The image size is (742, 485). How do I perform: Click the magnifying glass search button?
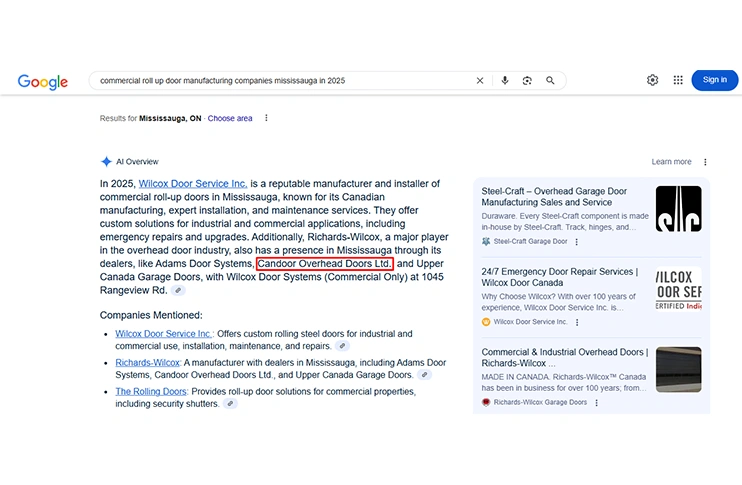[x=550, y=81]
